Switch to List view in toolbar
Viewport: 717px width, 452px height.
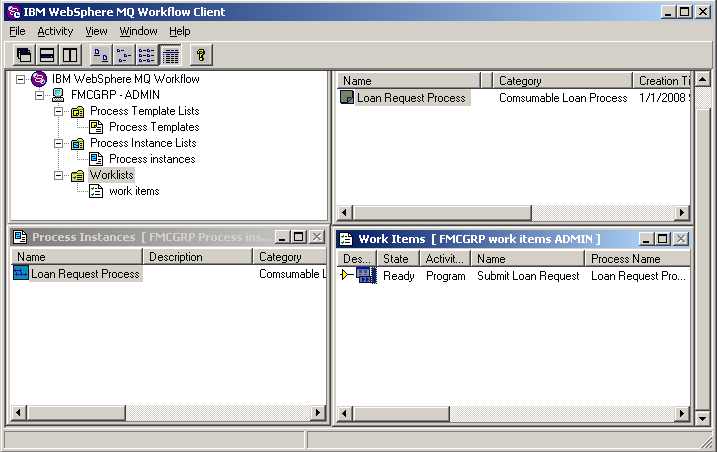coord(147,55)
